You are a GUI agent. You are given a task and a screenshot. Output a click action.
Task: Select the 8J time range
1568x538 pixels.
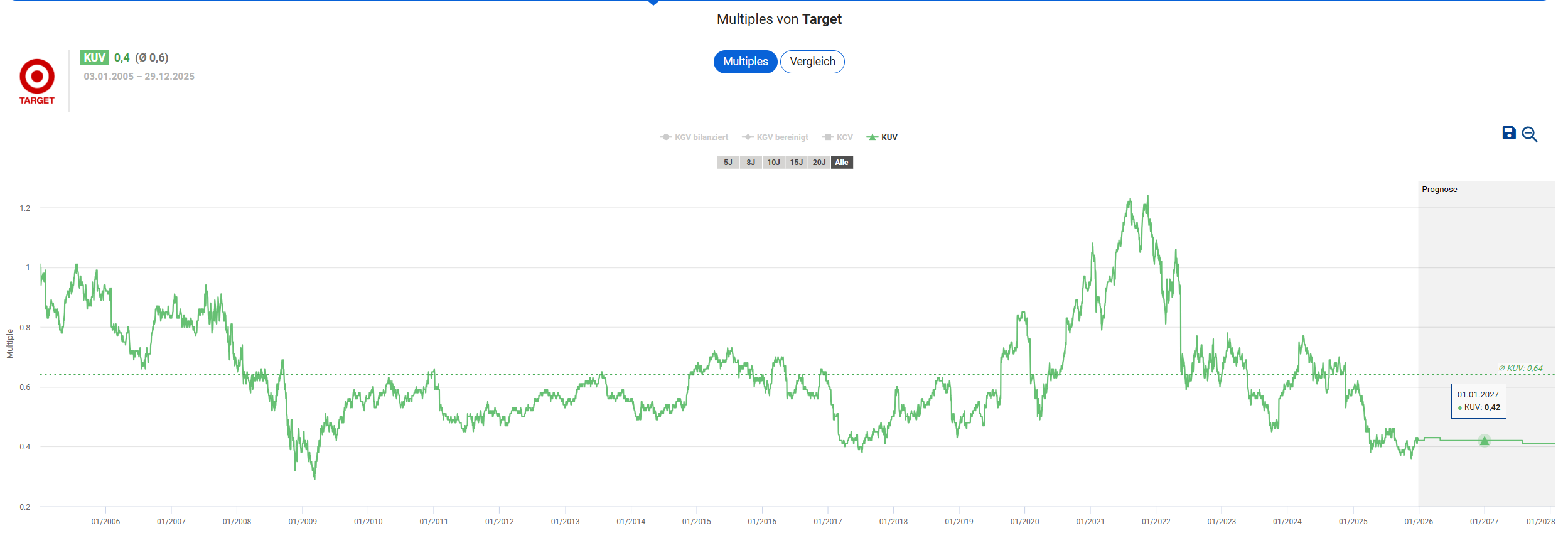pos(751,163)
